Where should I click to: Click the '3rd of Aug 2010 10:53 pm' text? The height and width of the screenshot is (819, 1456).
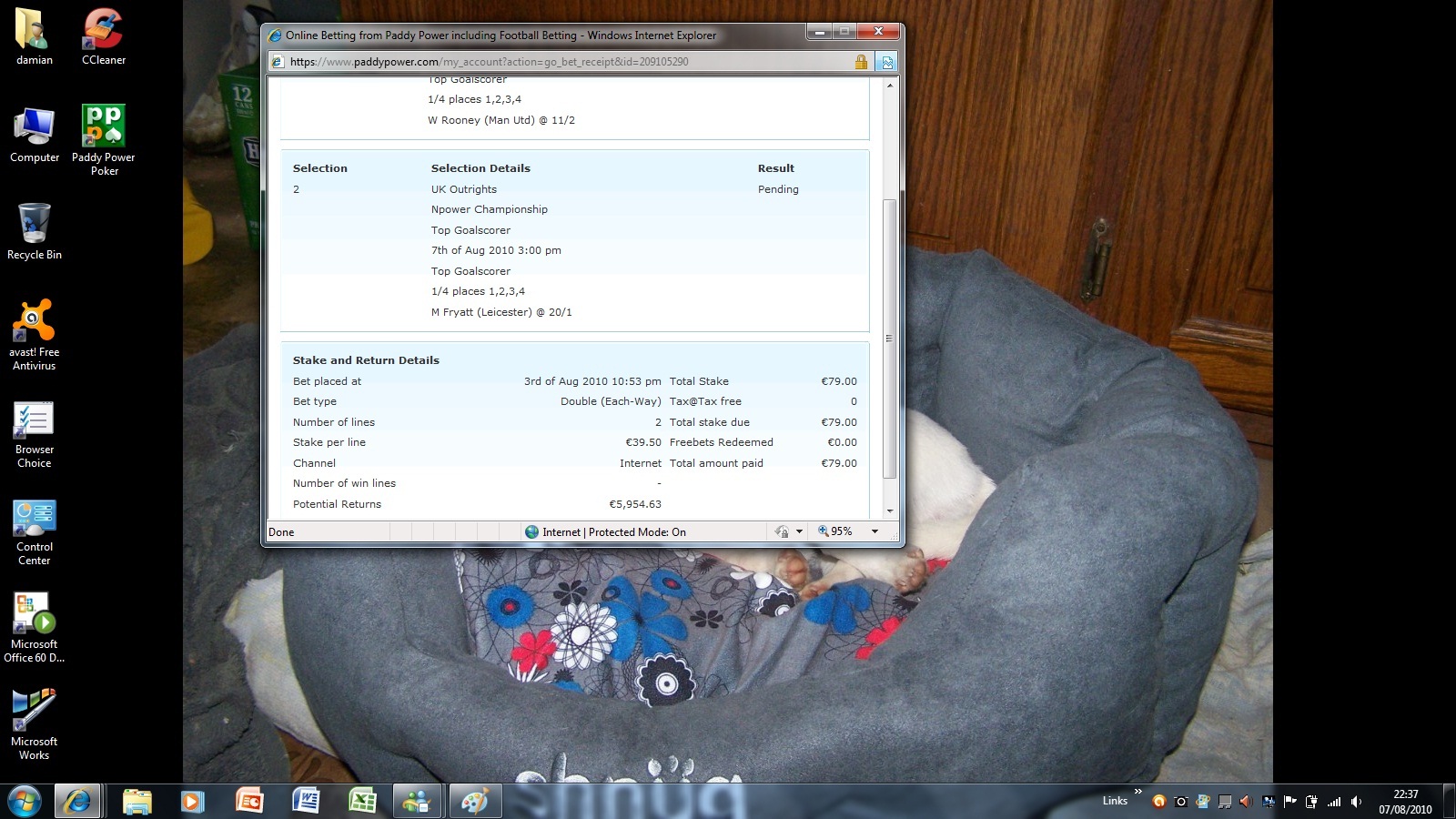(592, 381)
